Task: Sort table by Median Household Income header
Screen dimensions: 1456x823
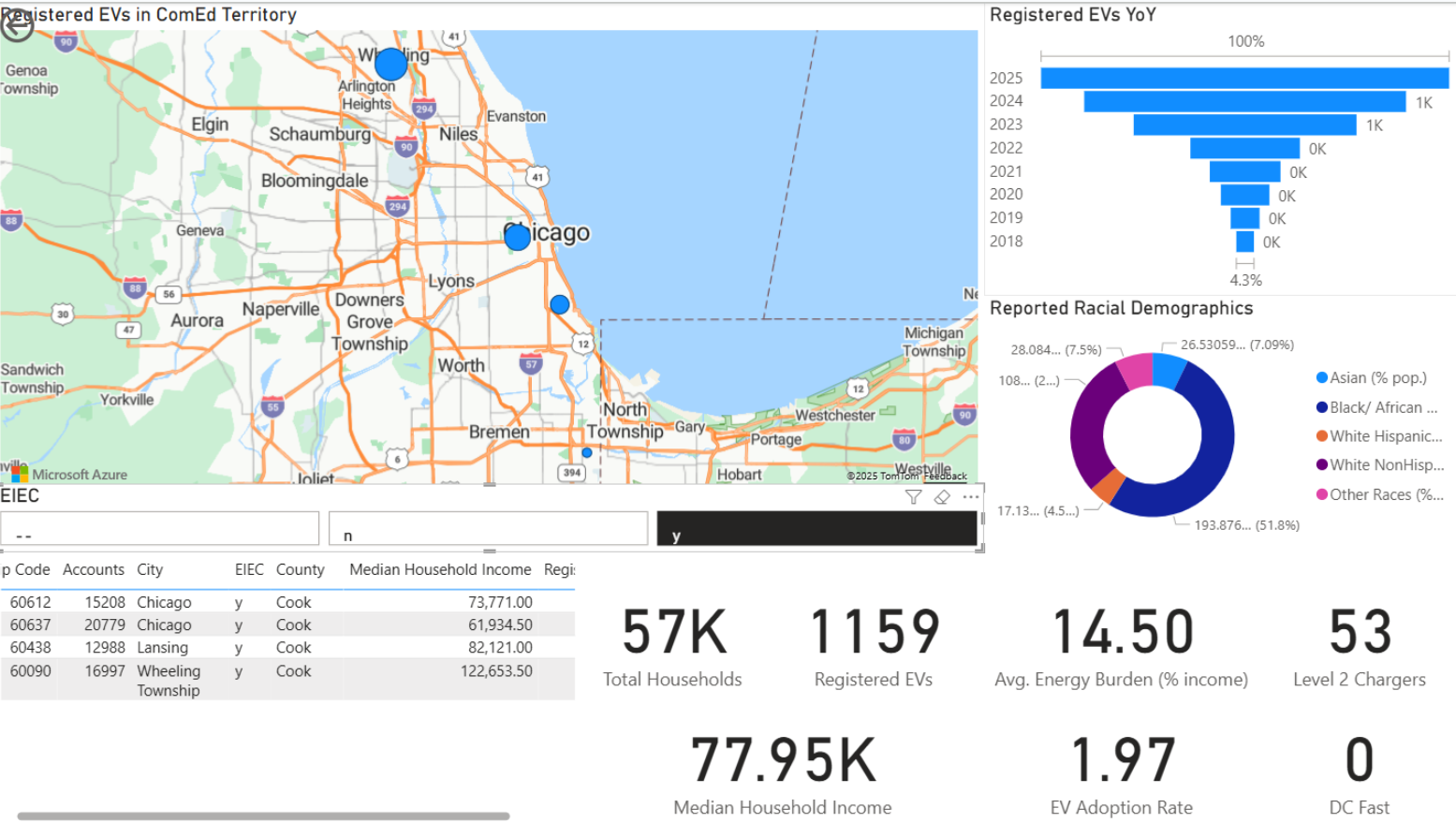Action: coord(440,569)
